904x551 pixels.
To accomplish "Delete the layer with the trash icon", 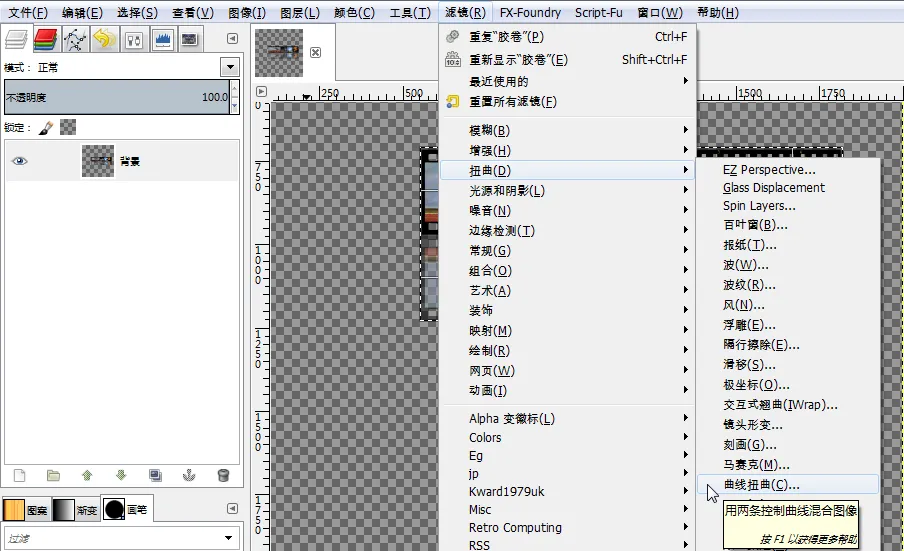I will click(223, 475).
